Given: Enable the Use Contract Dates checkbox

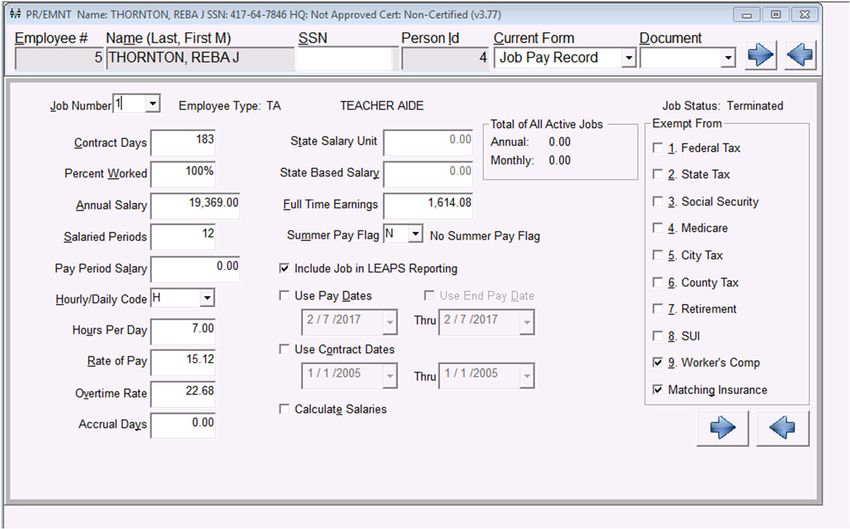Looking at the screenshot, I should (x=285, y=350).
